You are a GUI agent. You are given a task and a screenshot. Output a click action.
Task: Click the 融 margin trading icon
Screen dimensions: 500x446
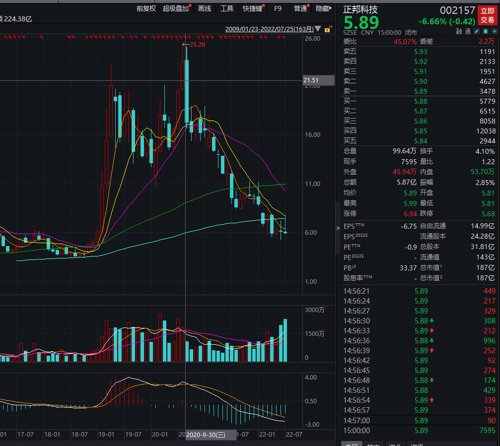click(459, 32)
